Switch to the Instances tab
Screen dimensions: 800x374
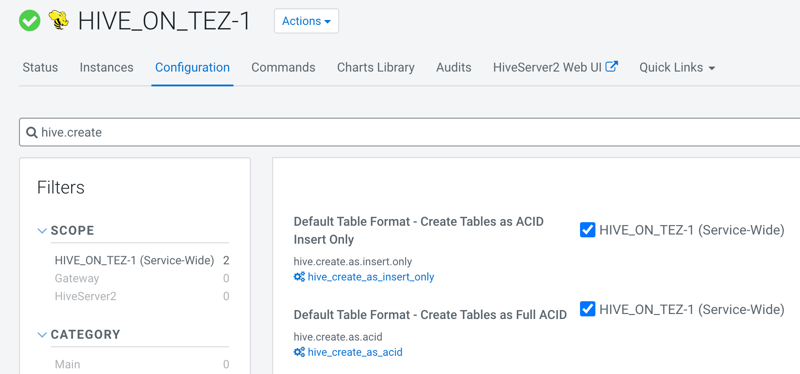[x=107, y=67]
